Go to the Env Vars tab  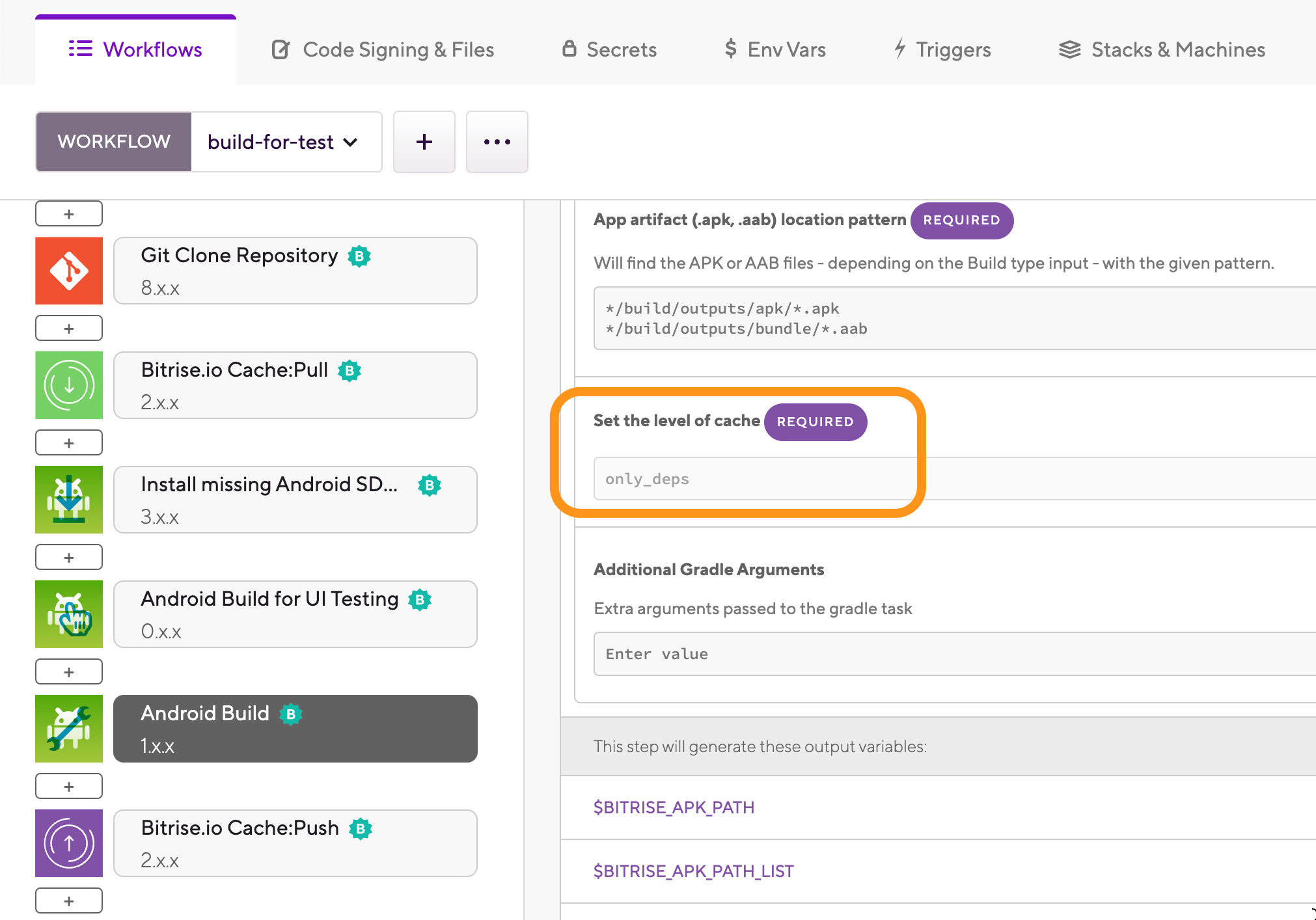[x=775, y=49]
